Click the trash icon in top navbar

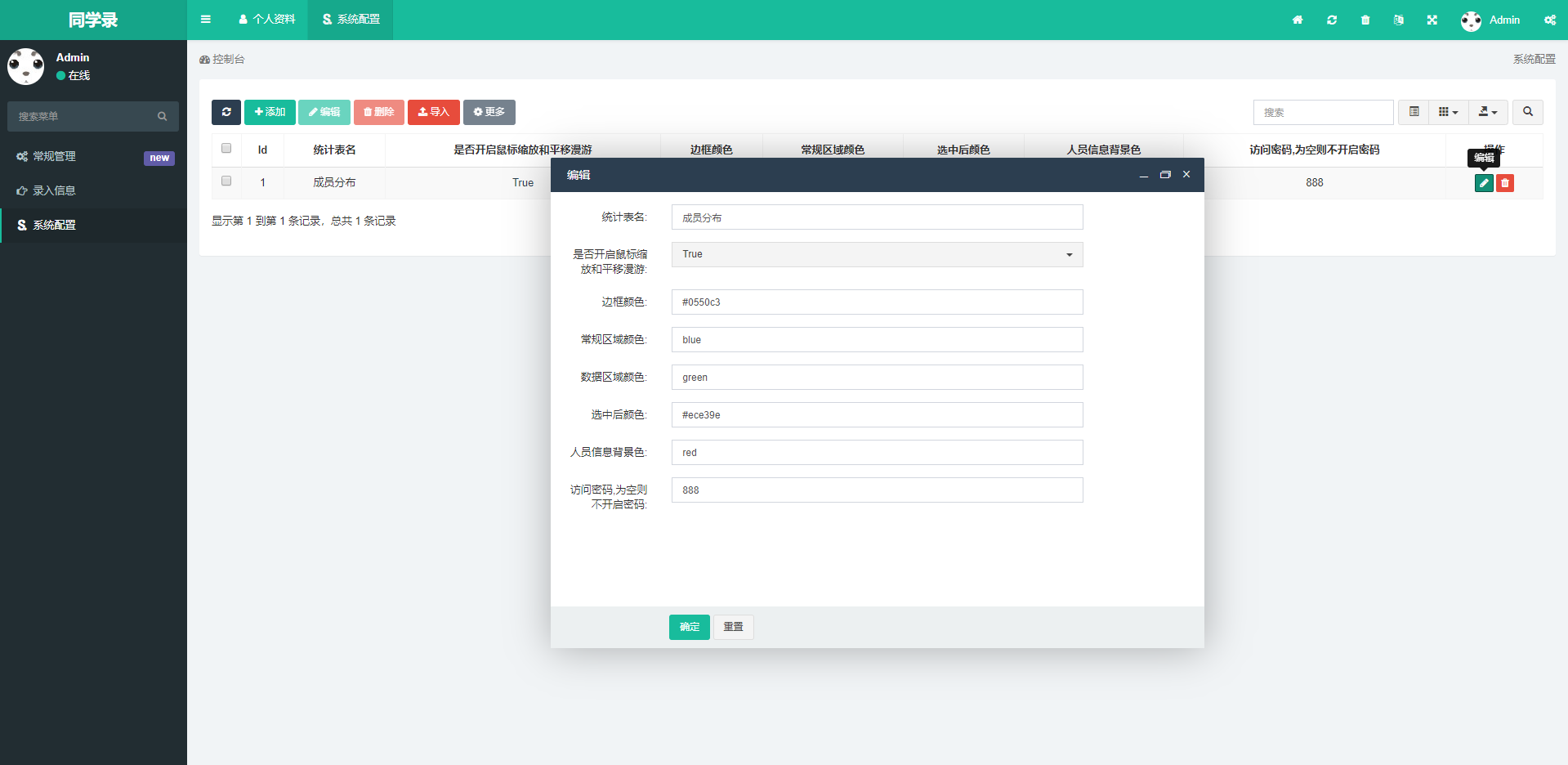point(1365,20)
